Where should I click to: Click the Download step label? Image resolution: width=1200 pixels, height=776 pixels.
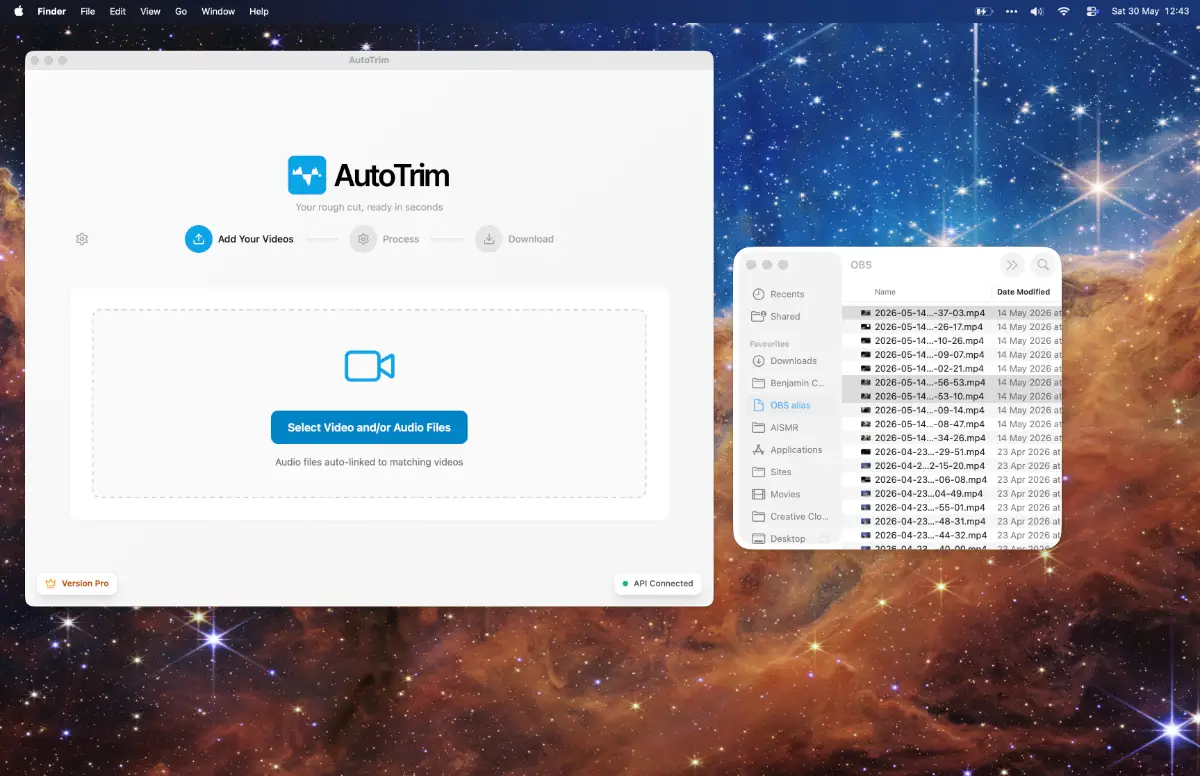[531, 239]
